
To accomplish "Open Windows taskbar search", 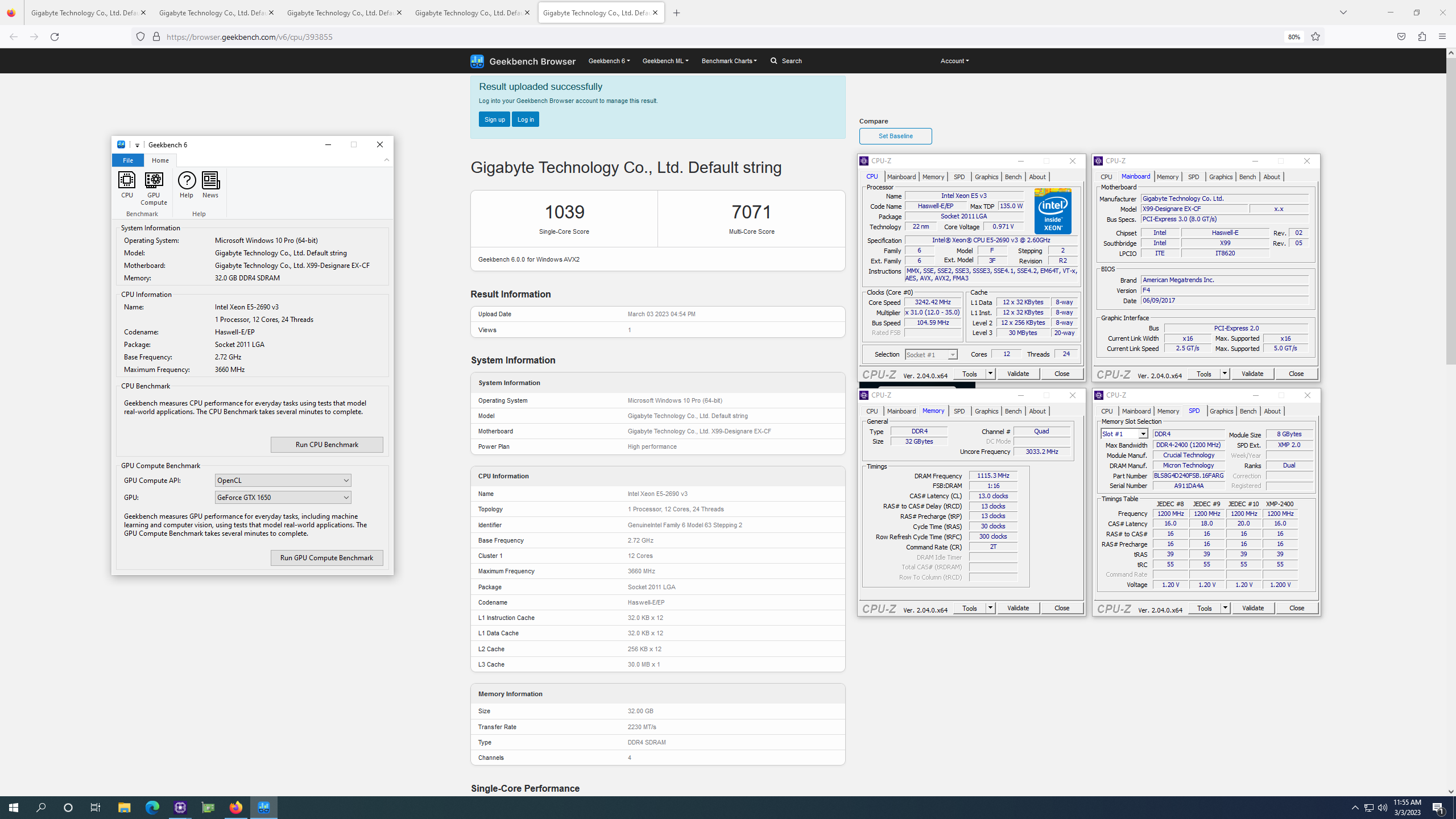I will tap(41, 808).
